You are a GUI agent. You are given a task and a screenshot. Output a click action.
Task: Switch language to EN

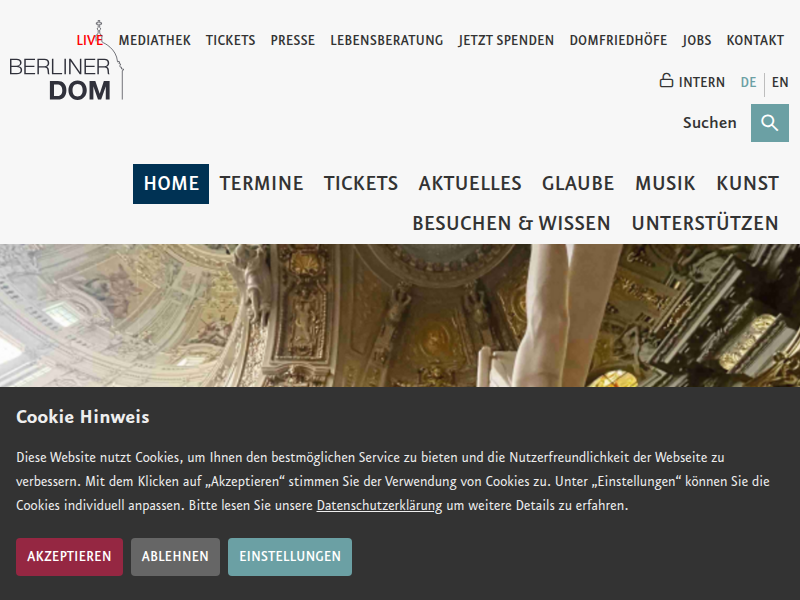pyautogui.click(x=780, y=82)
